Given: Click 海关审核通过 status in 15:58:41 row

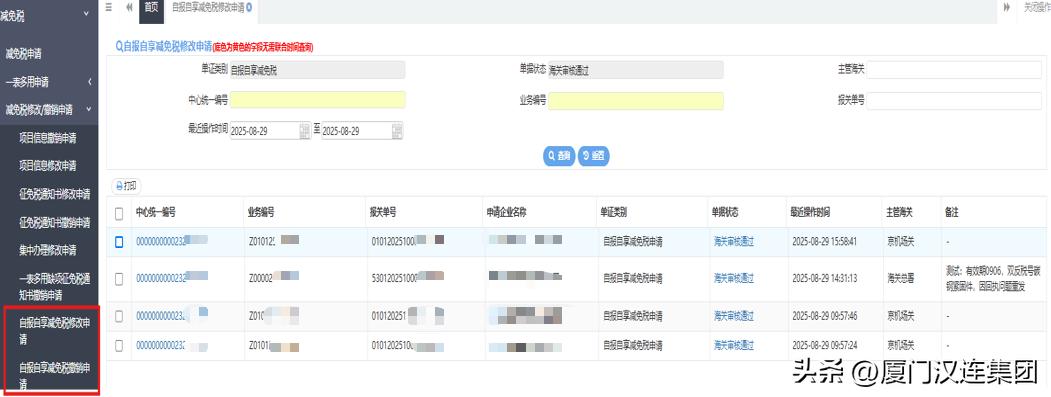Looking at the screenshot, I should (x=734, y=241).
